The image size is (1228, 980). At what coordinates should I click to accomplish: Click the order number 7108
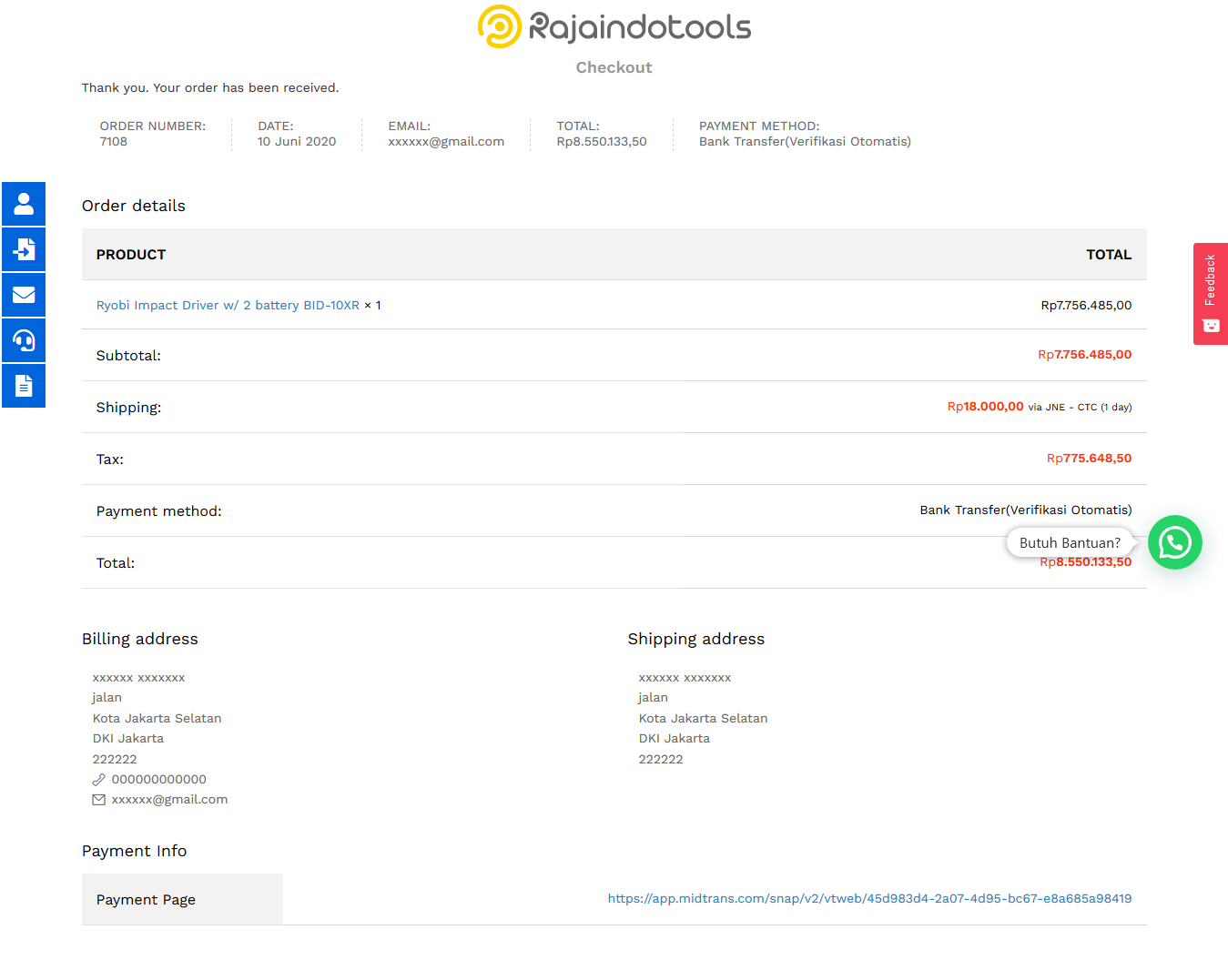pyautogui.click(x=114, y=141)
